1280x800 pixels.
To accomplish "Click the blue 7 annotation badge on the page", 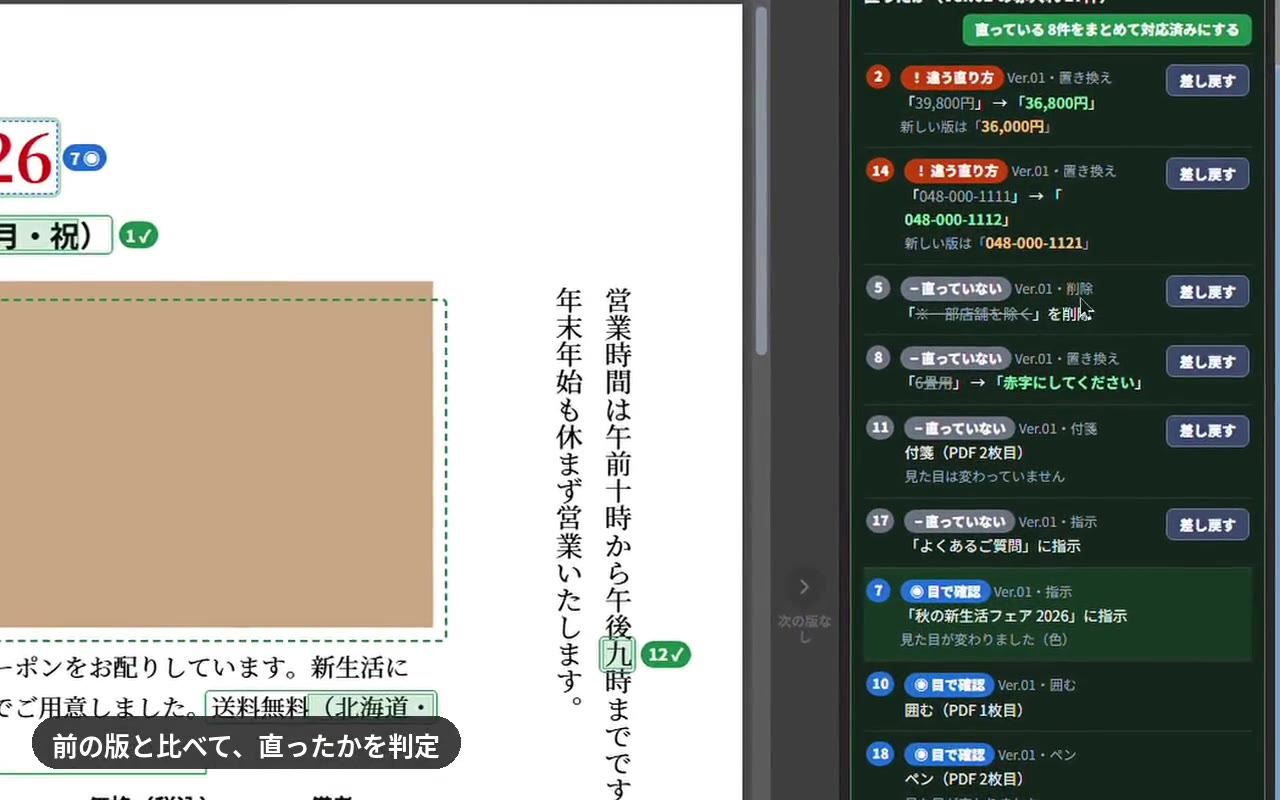I will pyautogui.click(x=85, y=158).
